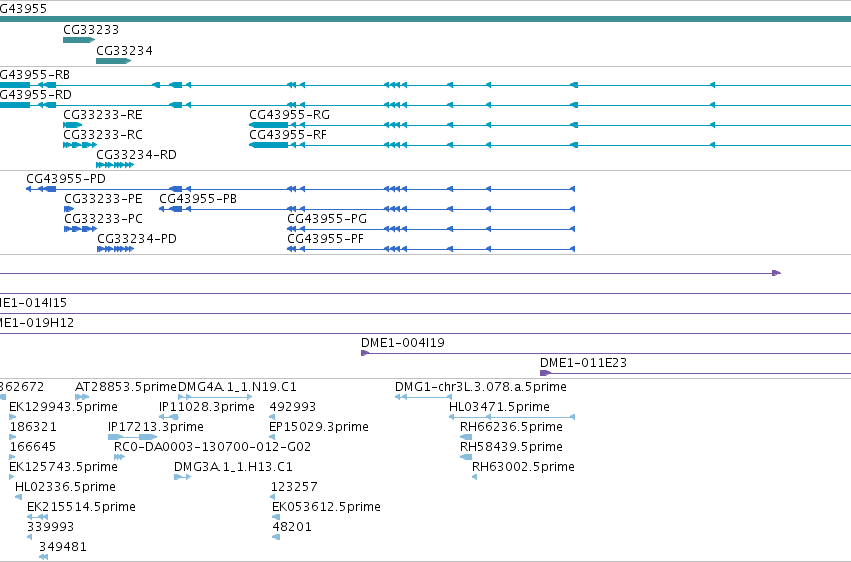
Task: Click the CG33234-RD exon arrows glyph
Action: [x=115, y=165]
